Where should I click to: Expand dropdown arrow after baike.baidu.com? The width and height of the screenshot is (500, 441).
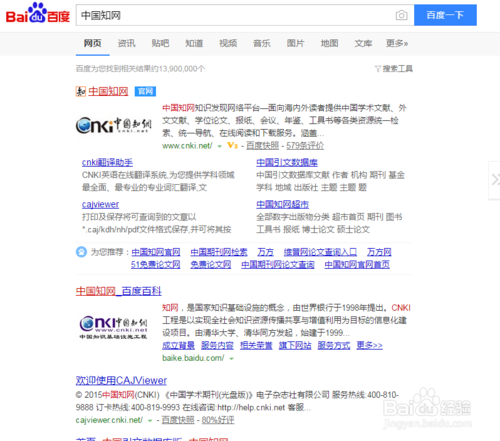click(231, 359)
